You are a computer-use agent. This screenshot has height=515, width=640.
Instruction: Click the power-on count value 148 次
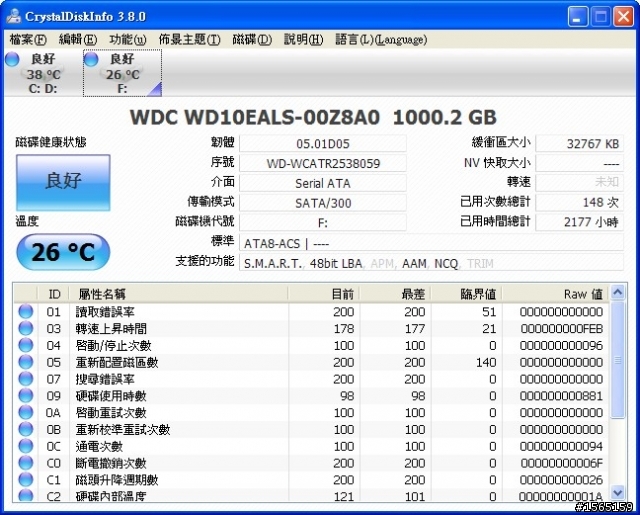click(x=580, y=202)
